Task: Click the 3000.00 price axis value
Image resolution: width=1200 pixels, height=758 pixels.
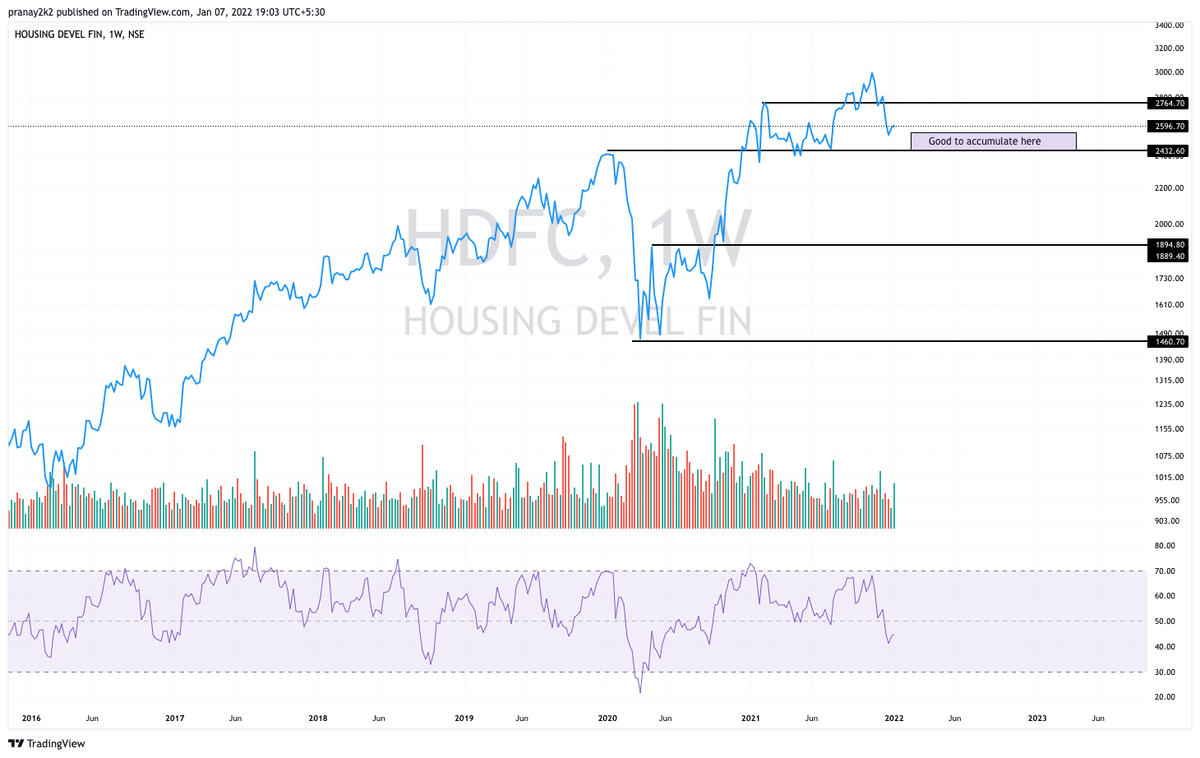Action: tap(1168, 72)
